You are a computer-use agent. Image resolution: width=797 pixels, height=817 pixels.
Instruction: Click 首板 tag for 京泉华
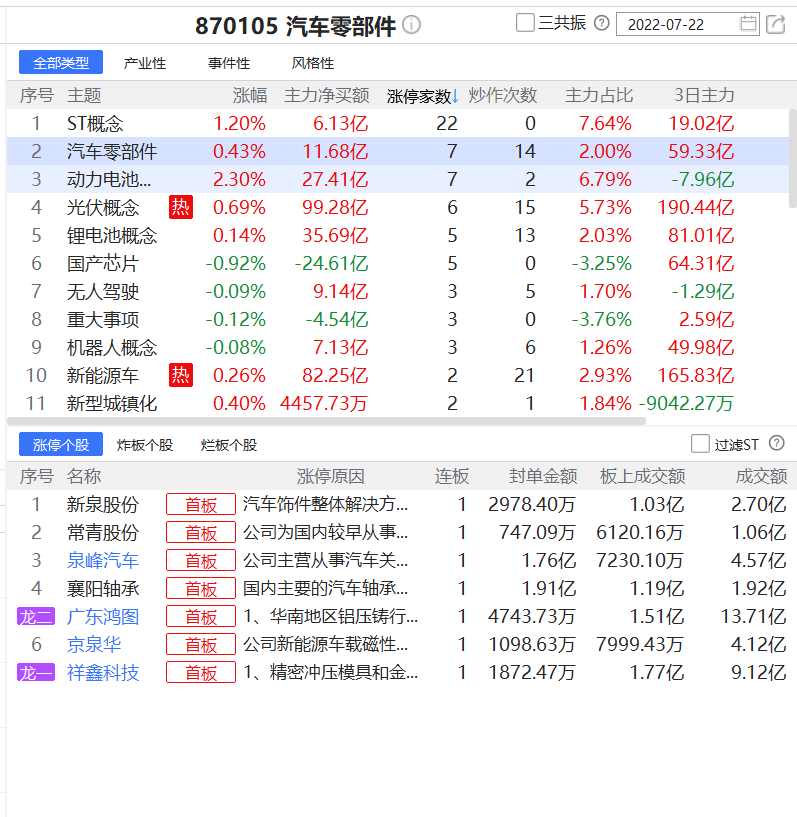tap(201, 645)
